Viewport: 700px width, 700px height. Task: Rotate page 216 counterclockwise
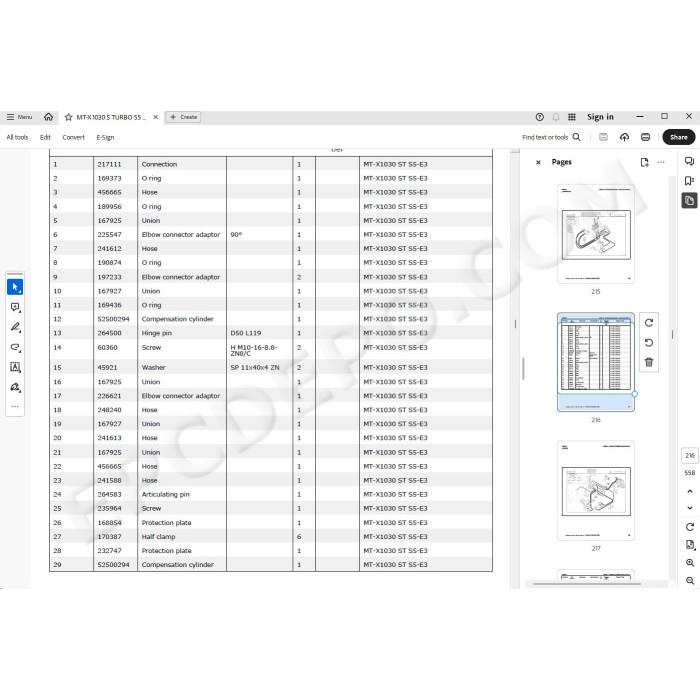[x=649, y=342]
